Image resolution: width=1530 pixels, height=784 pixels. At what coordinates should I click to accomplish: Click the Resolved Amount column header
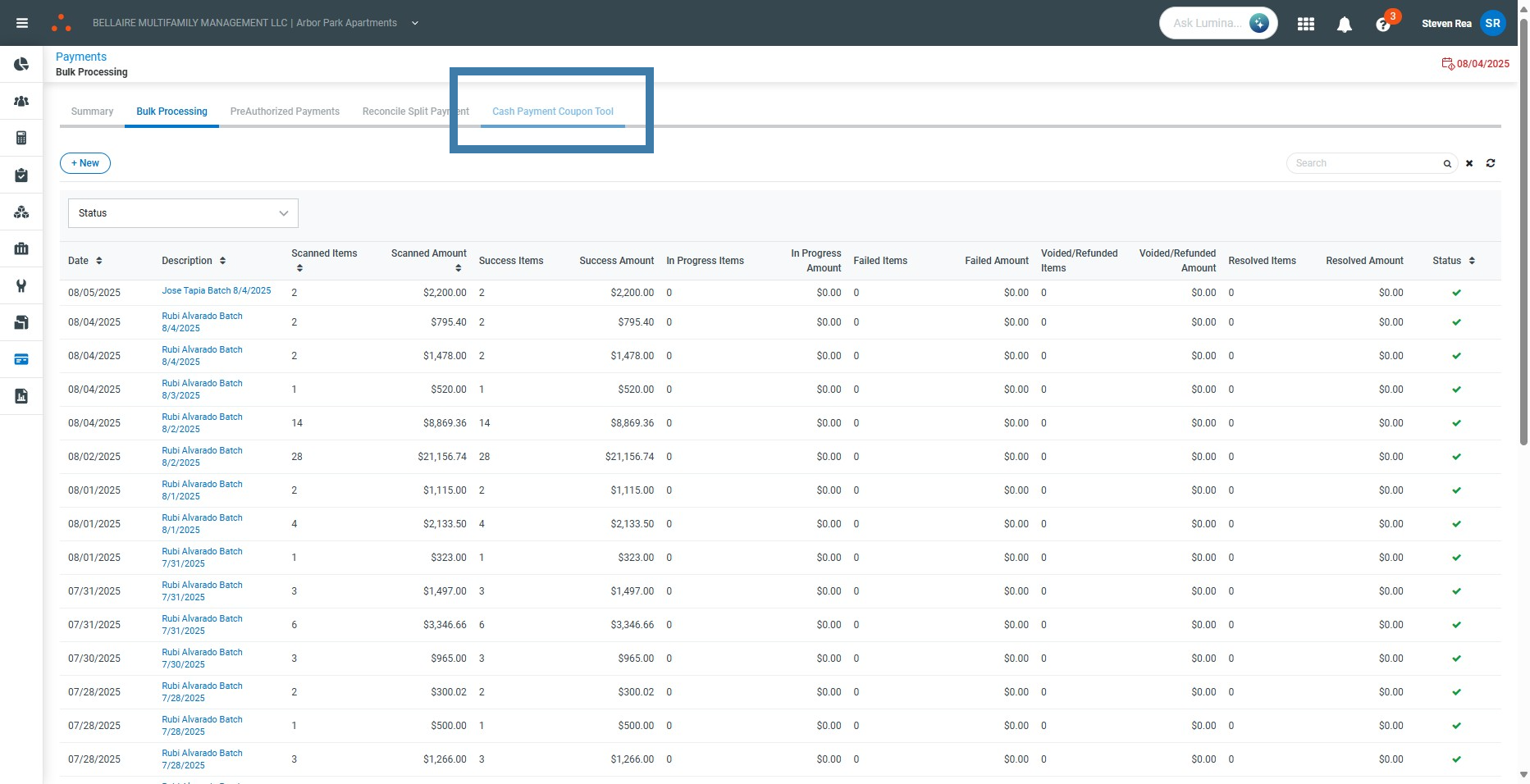click(x=1364, y=261)
